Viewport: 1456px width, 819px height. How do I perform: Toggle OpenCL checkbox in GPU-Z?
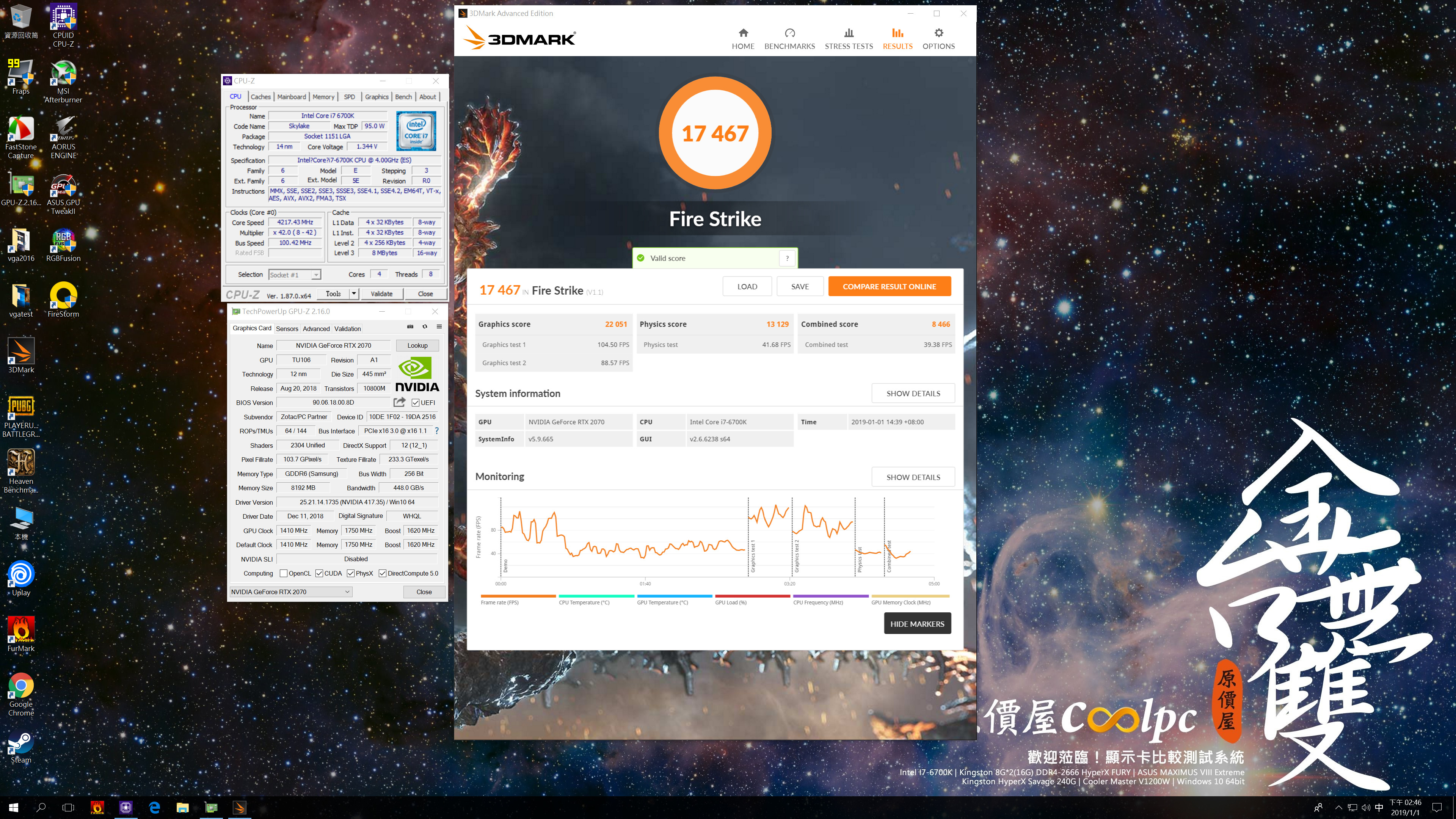coord(284,573)
